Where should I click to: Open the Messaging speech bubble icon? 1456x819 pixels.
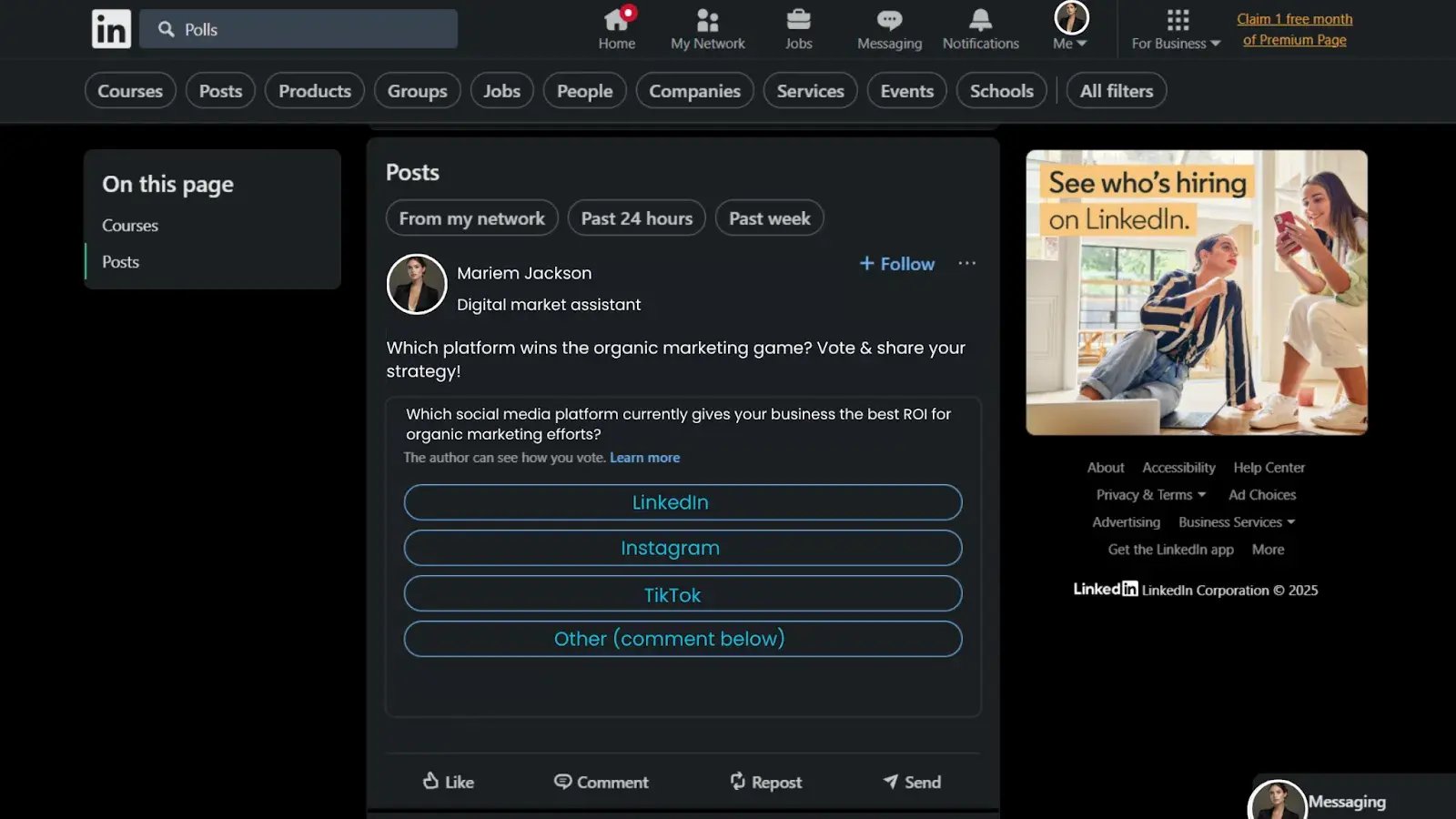(889, 20)
